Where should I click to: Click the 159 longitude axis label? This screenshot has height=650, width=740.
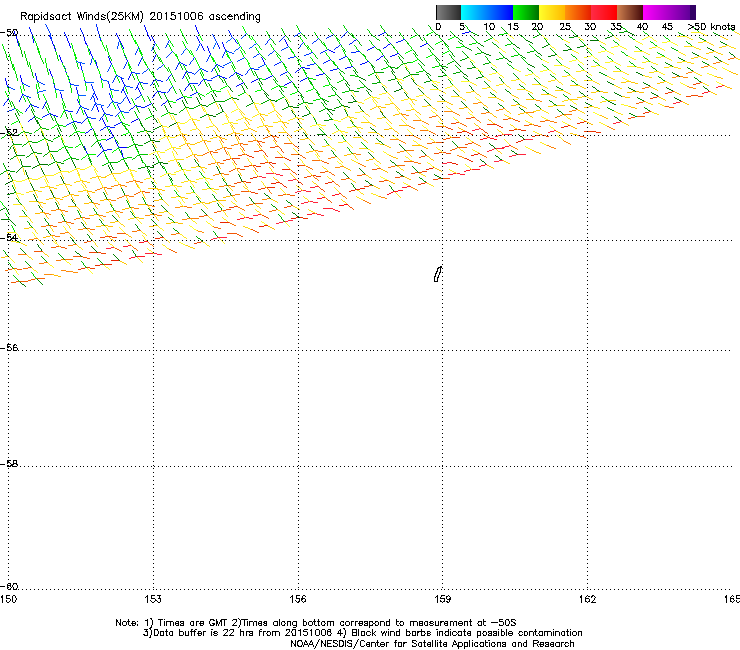(442, 599)
